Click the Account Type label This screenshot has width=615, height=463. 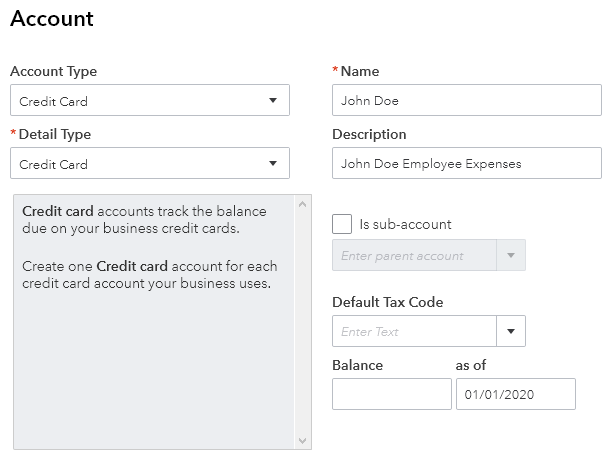tap(53, 71)
